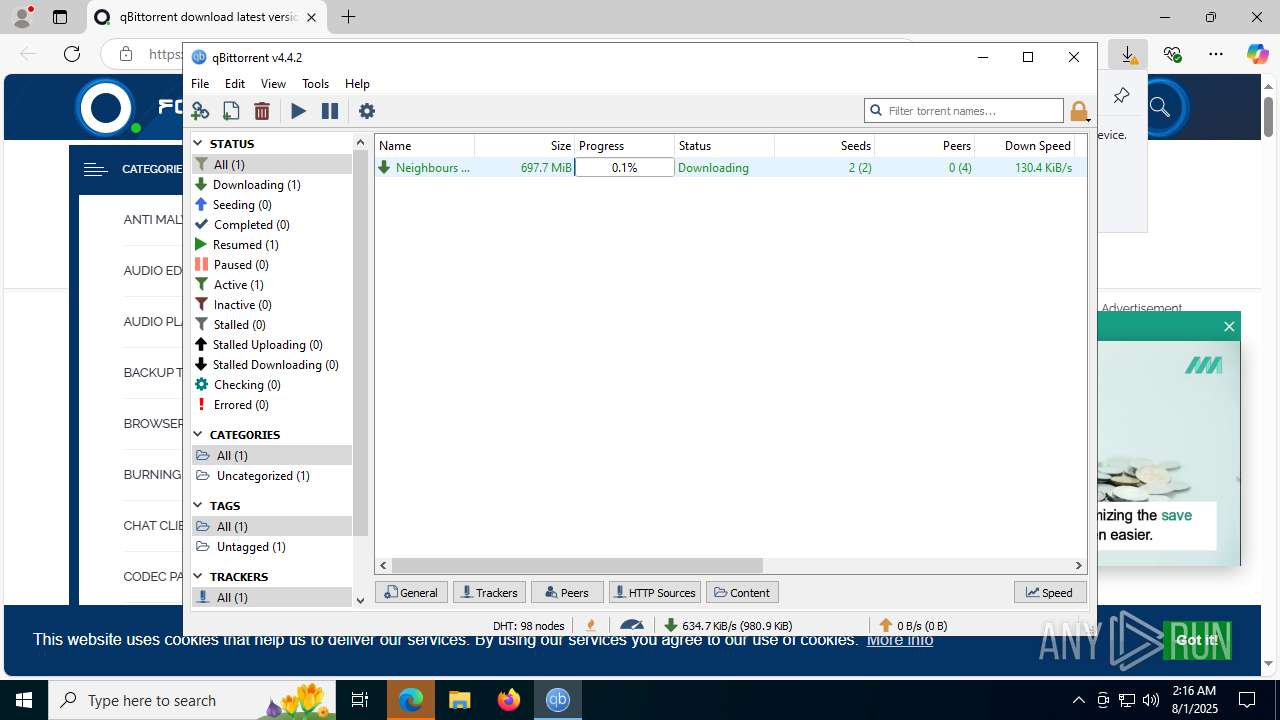Click the Type here to search box
The image size is (1280, 720).
(x=190, y=700)
